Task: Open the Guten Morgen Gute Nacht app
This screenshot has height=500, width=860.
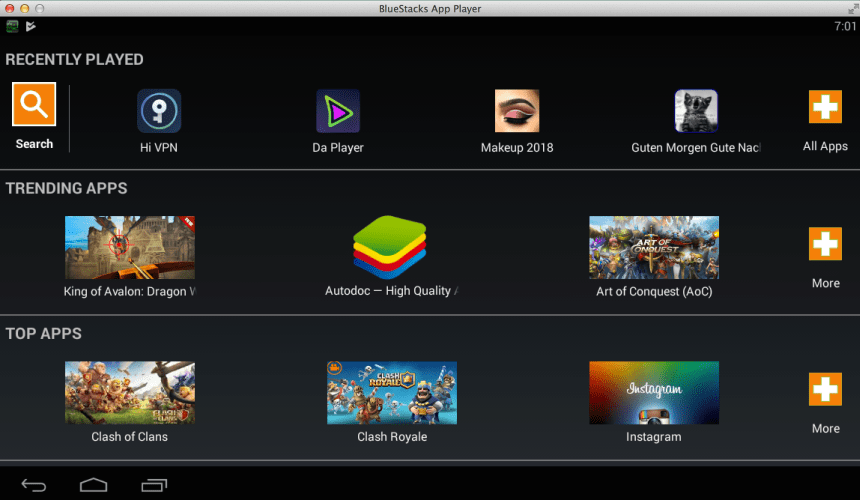Action: (x=695, y=111)
